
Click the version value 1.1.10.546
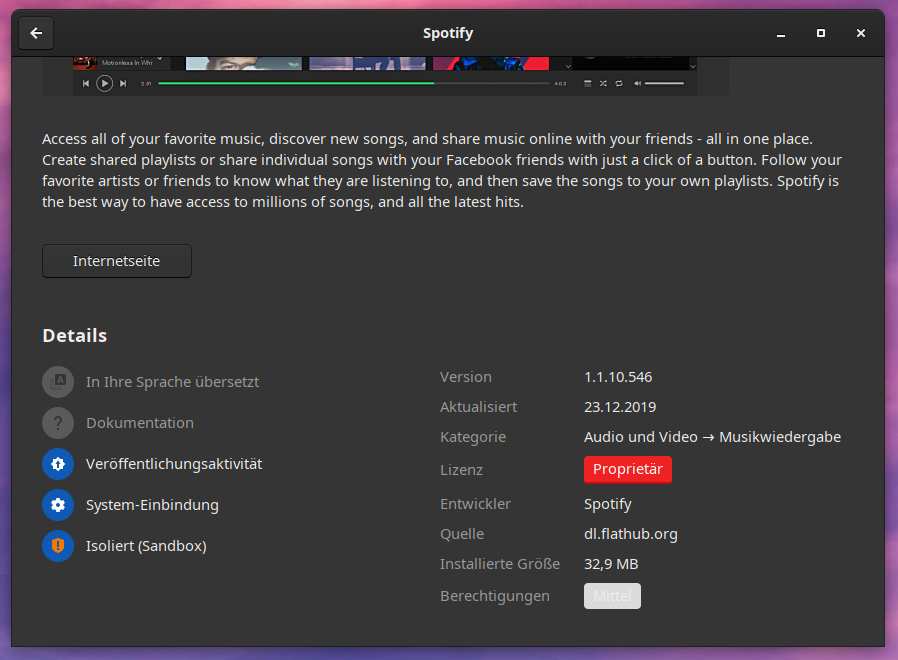[618, 377]
